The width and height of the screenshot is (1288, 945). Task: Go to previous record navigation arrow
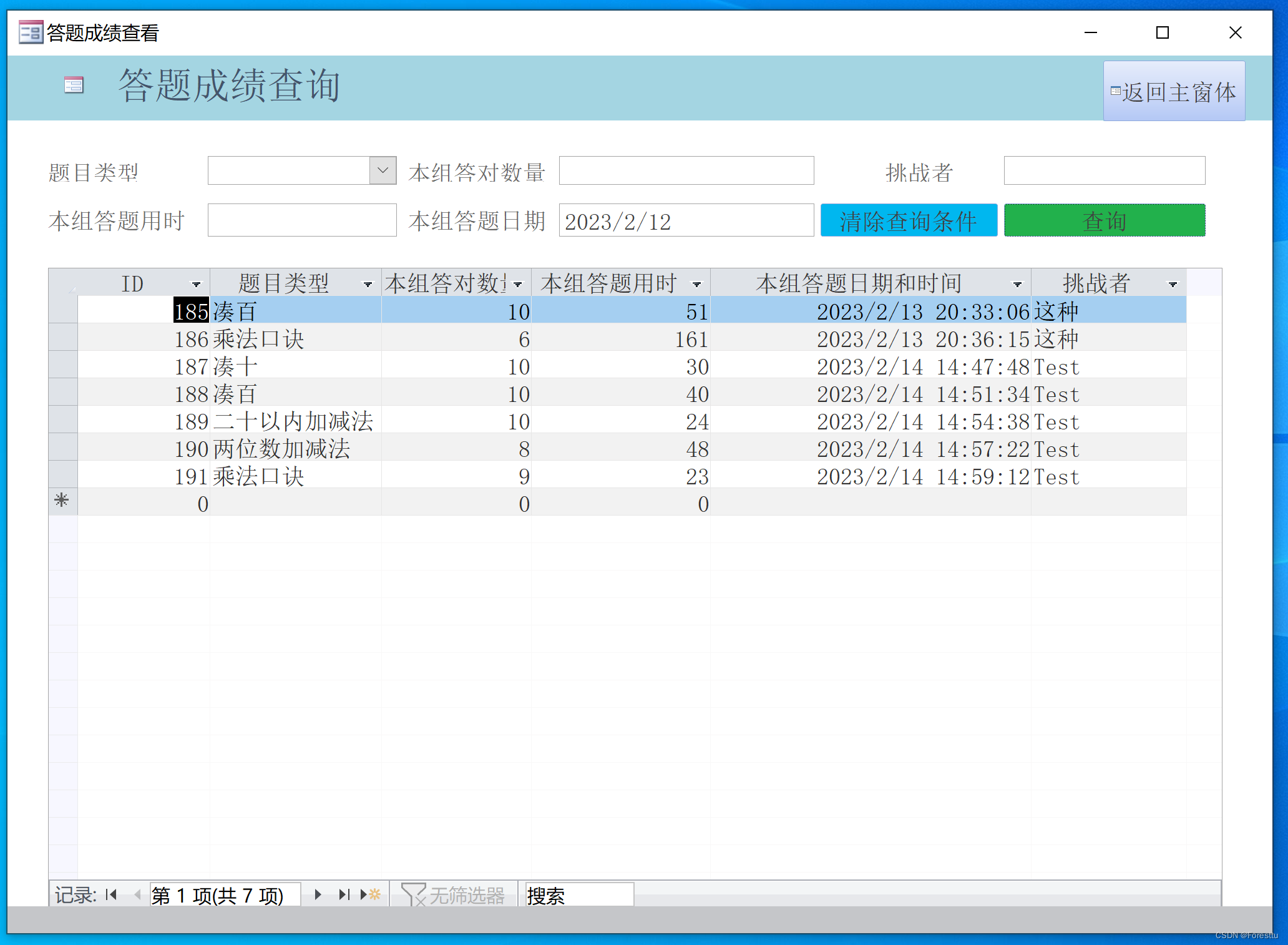pos(137,894)
